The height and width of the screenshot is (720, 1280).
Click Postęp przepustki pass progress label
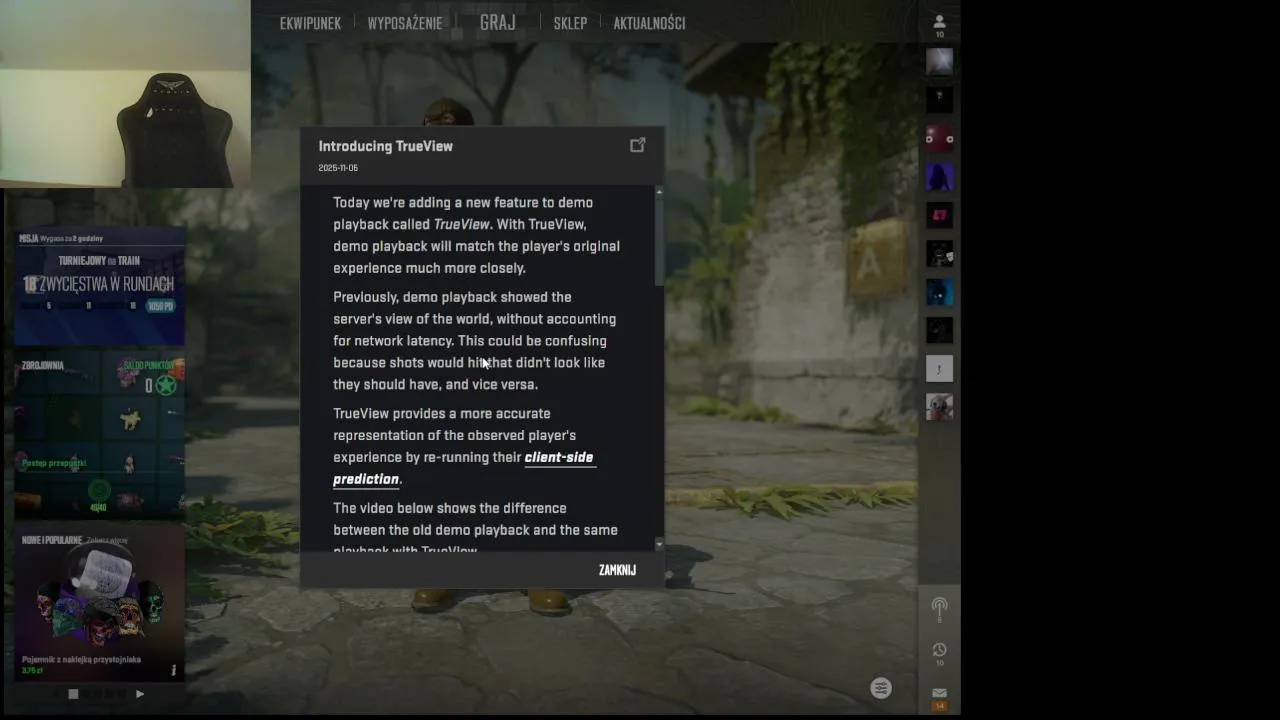(54, 463)
